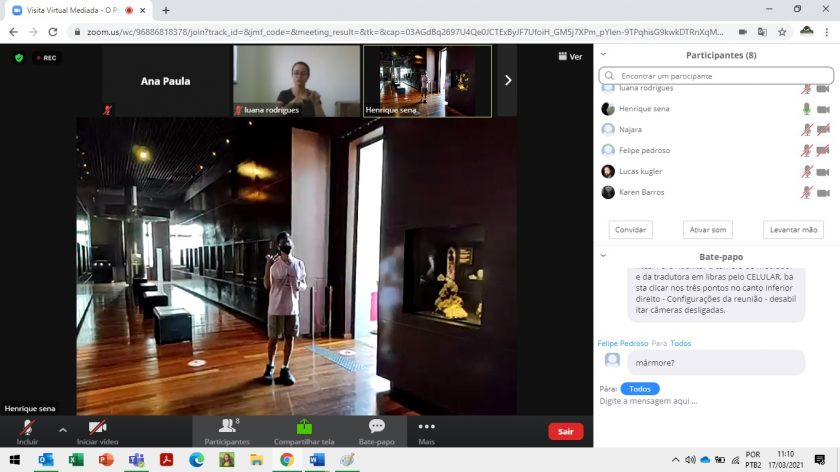Click green shield encryption info icon
The image size is (840, 472).
click(19, 57)
